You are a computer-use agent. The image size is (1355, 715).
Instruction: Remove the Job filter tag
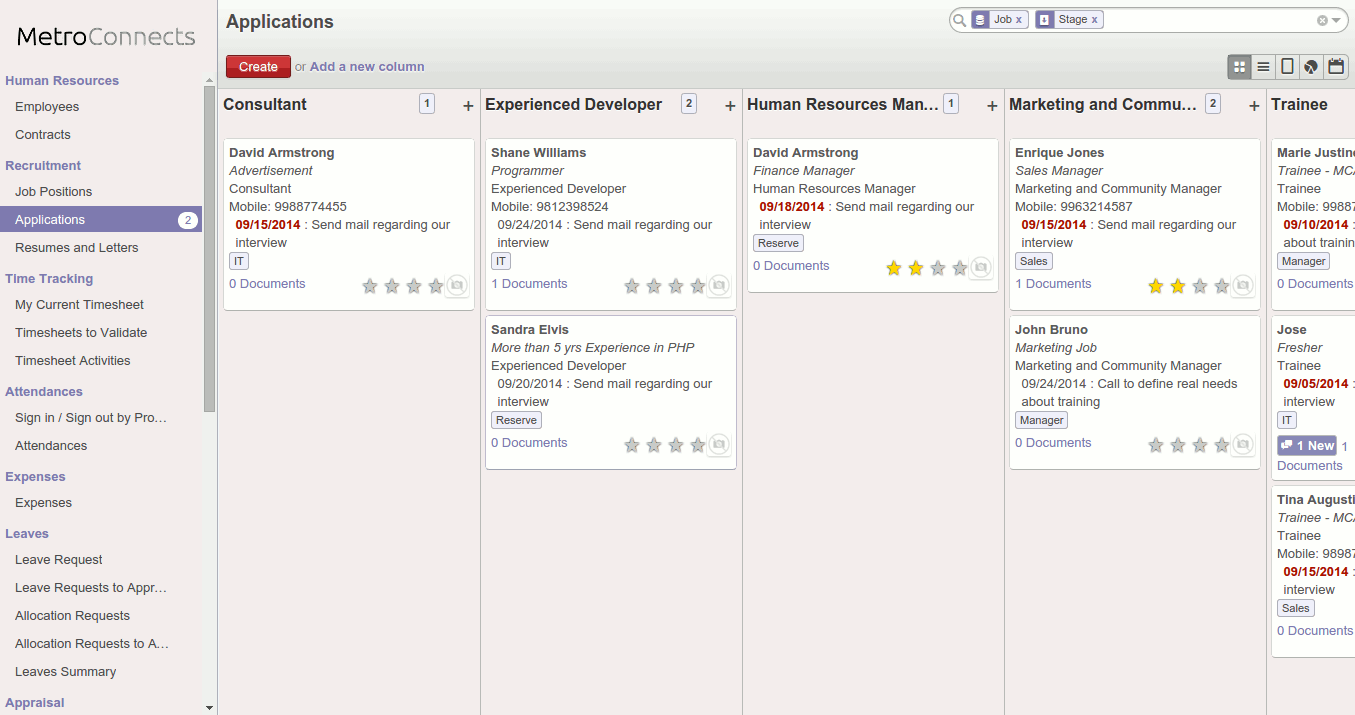point(1019,20)
